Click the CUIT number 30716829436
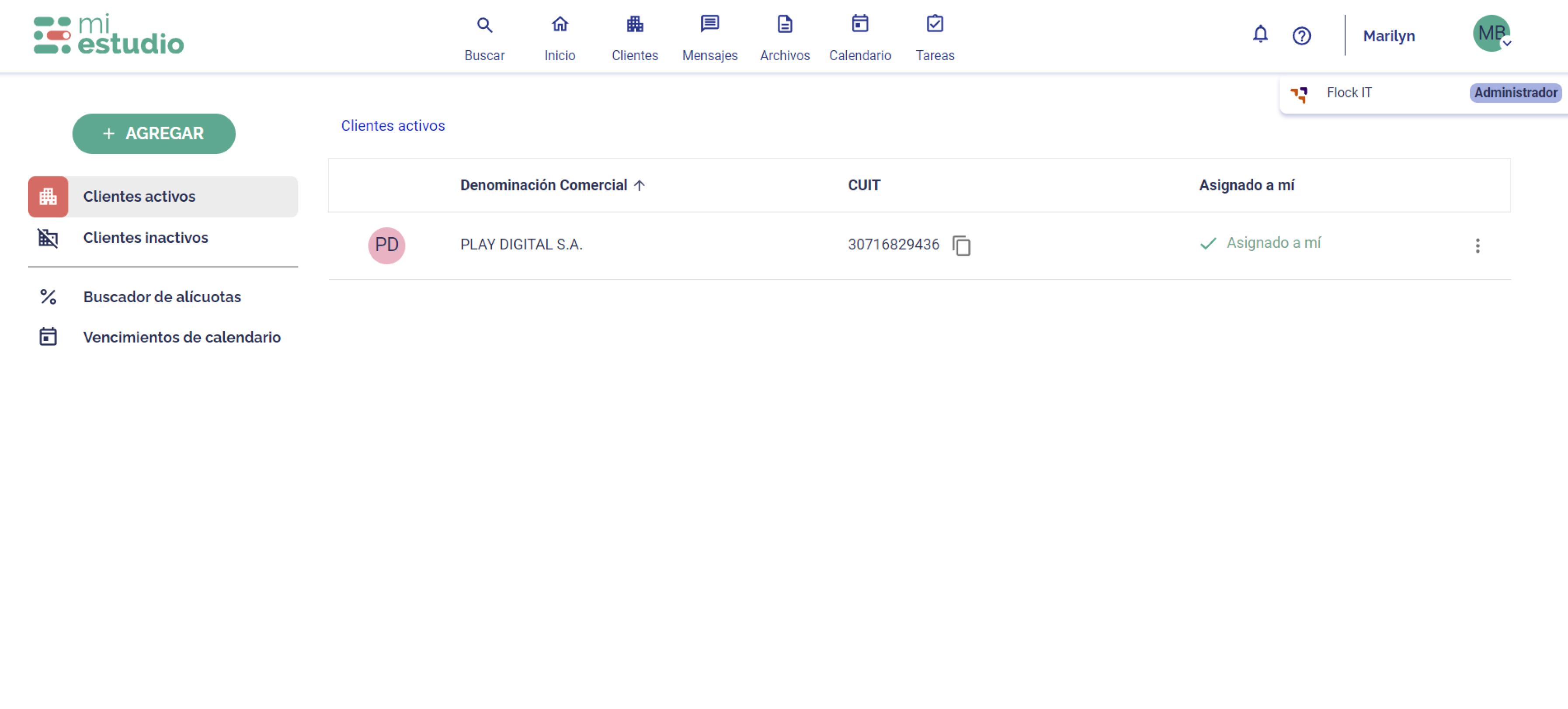This screenshot has width=1568, height=709. (893, 245)
